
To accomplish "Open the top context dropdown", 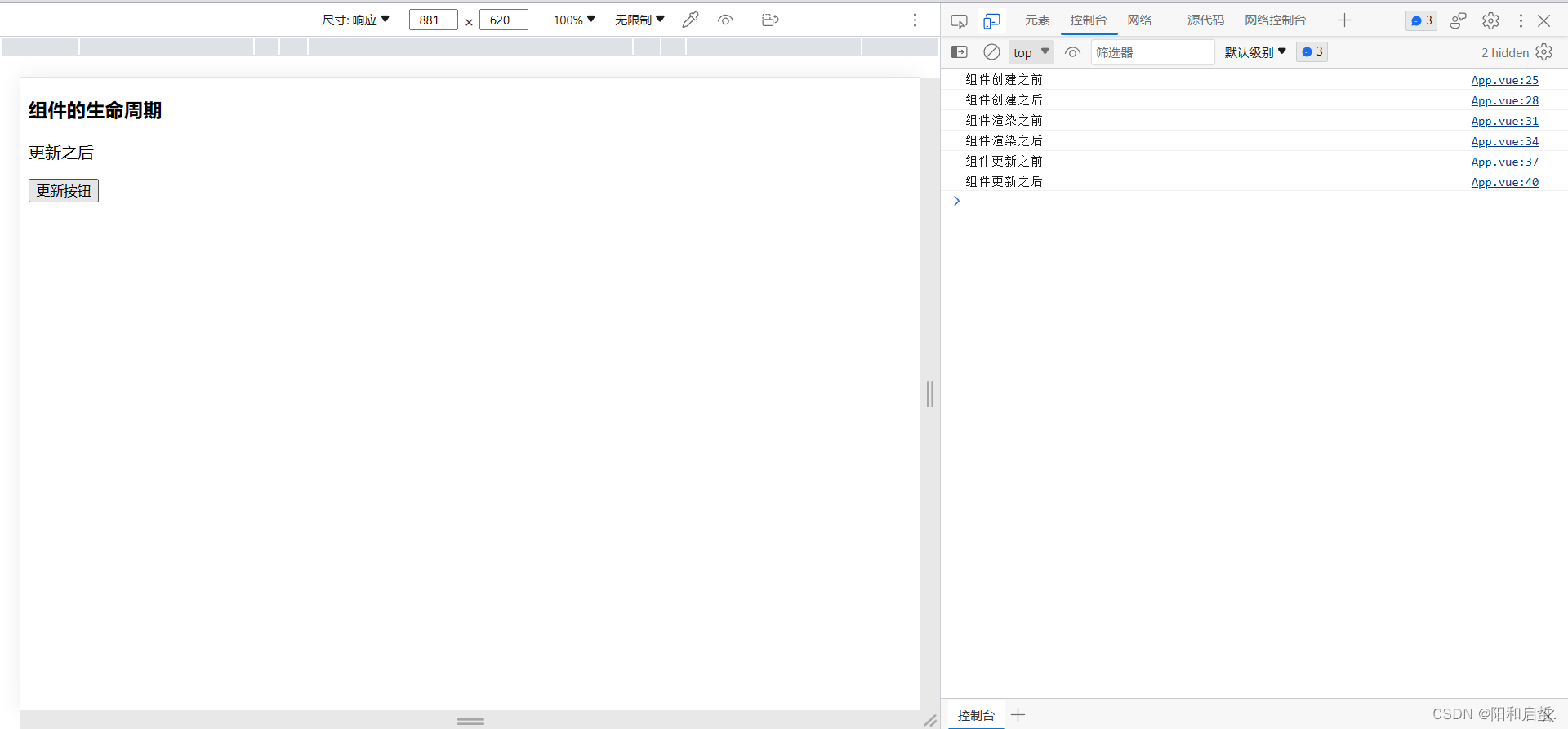I will click(1031, 52).
